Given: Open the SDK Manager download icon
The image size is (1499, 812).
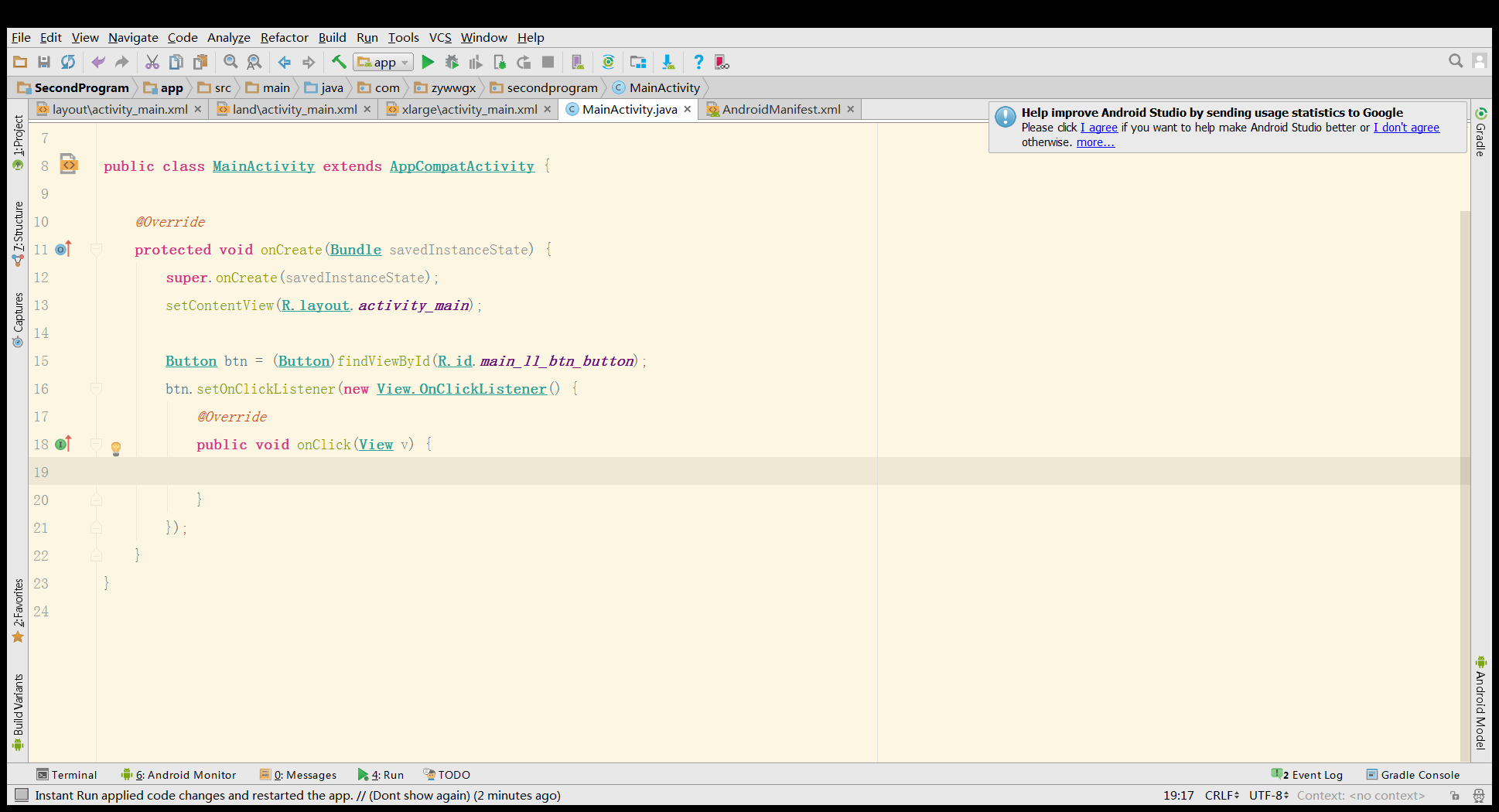Looking at the screenshot, I should coord(668,63).
